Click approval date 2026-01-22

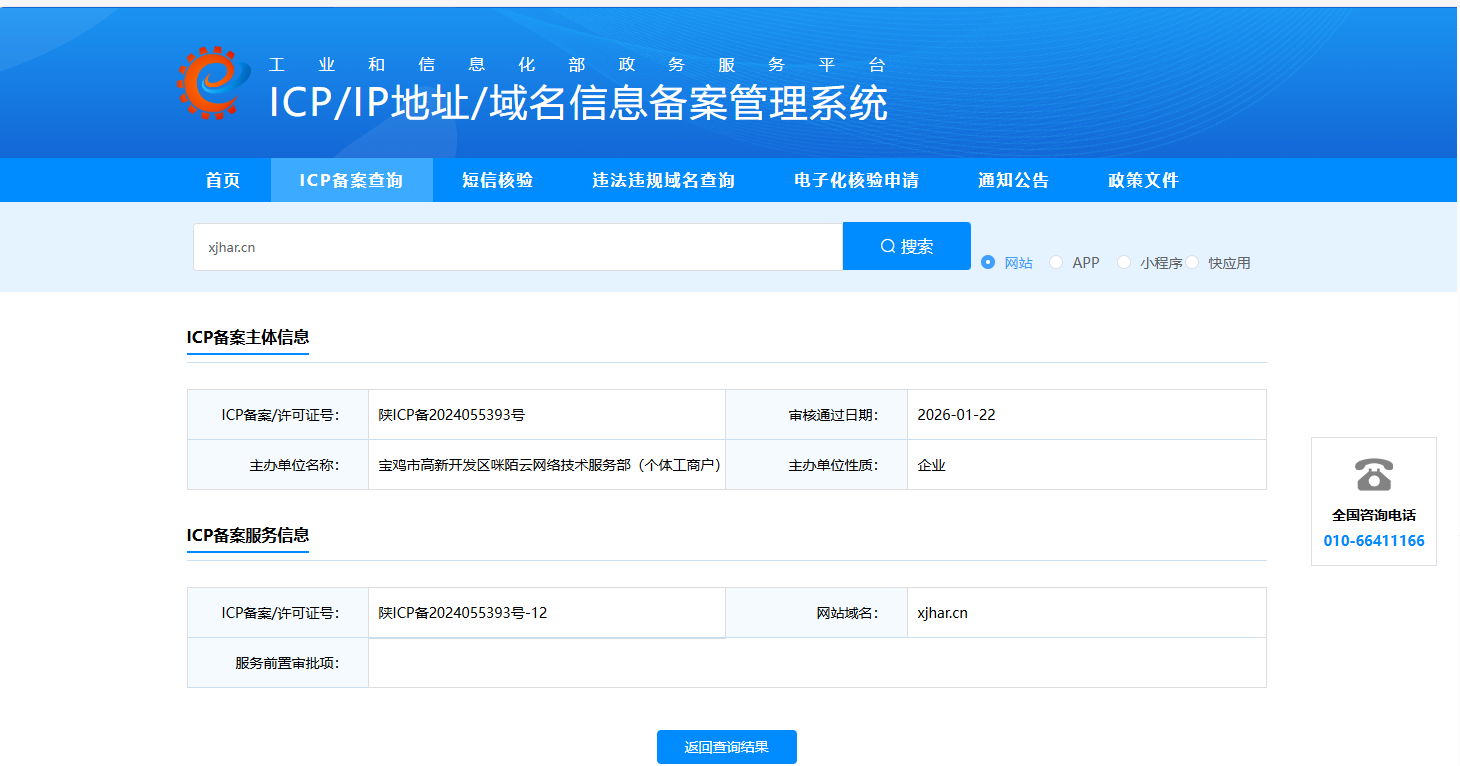click(x=956, y=415)
